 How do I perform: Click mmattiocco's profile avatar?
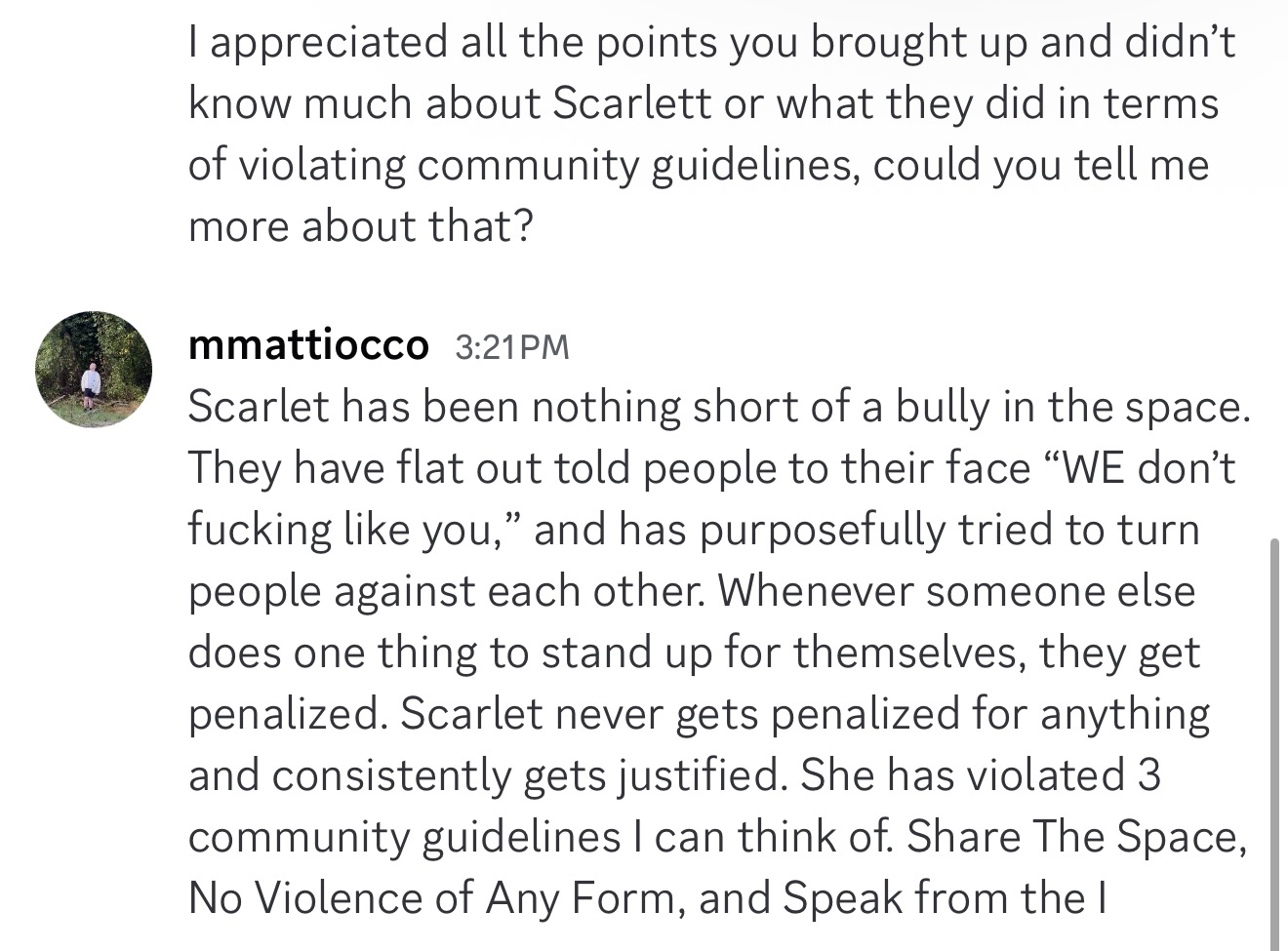point(94,370)
